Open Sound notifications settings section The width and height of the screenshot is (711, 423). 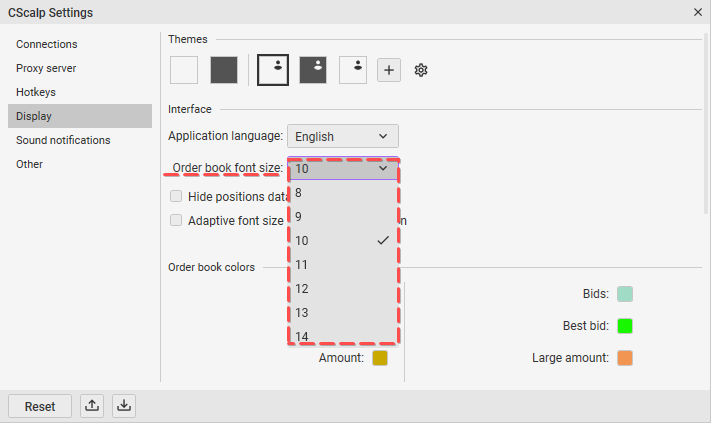click(x=80, y=140)
